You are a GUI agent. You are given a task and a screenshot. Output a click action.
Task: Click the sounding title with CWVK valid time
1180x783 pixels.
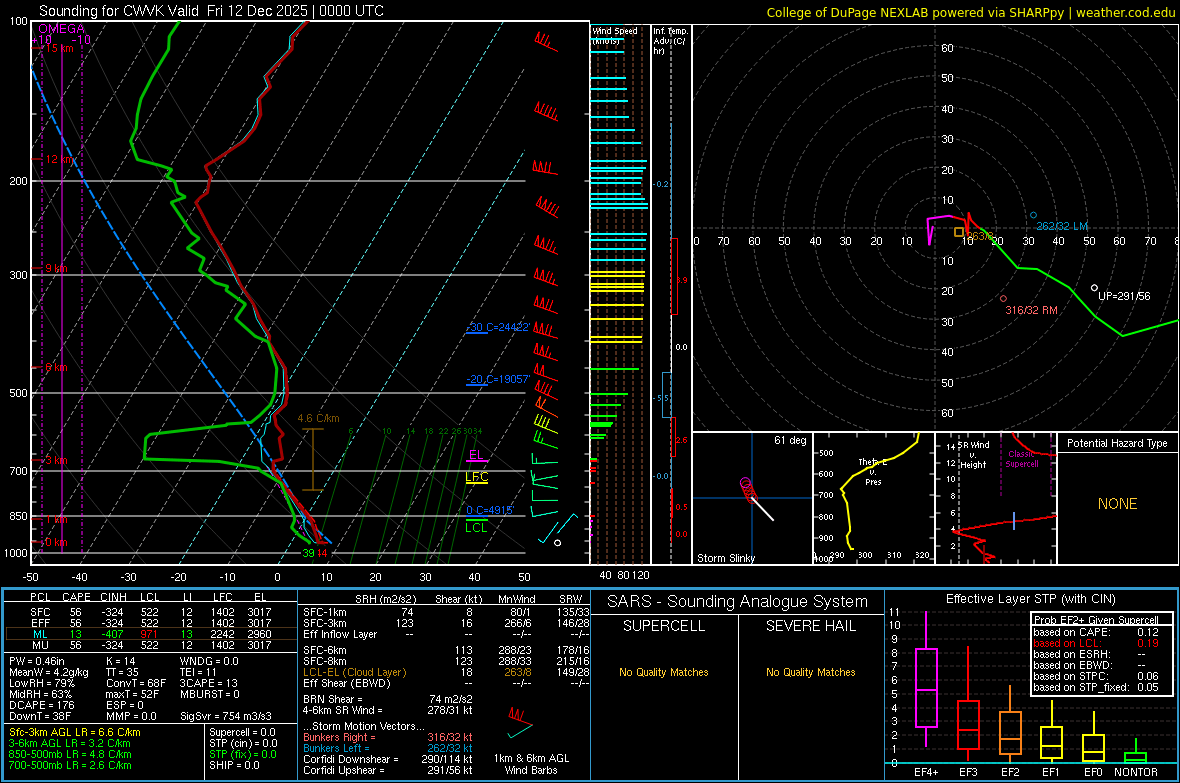click(x=211, y=11)
